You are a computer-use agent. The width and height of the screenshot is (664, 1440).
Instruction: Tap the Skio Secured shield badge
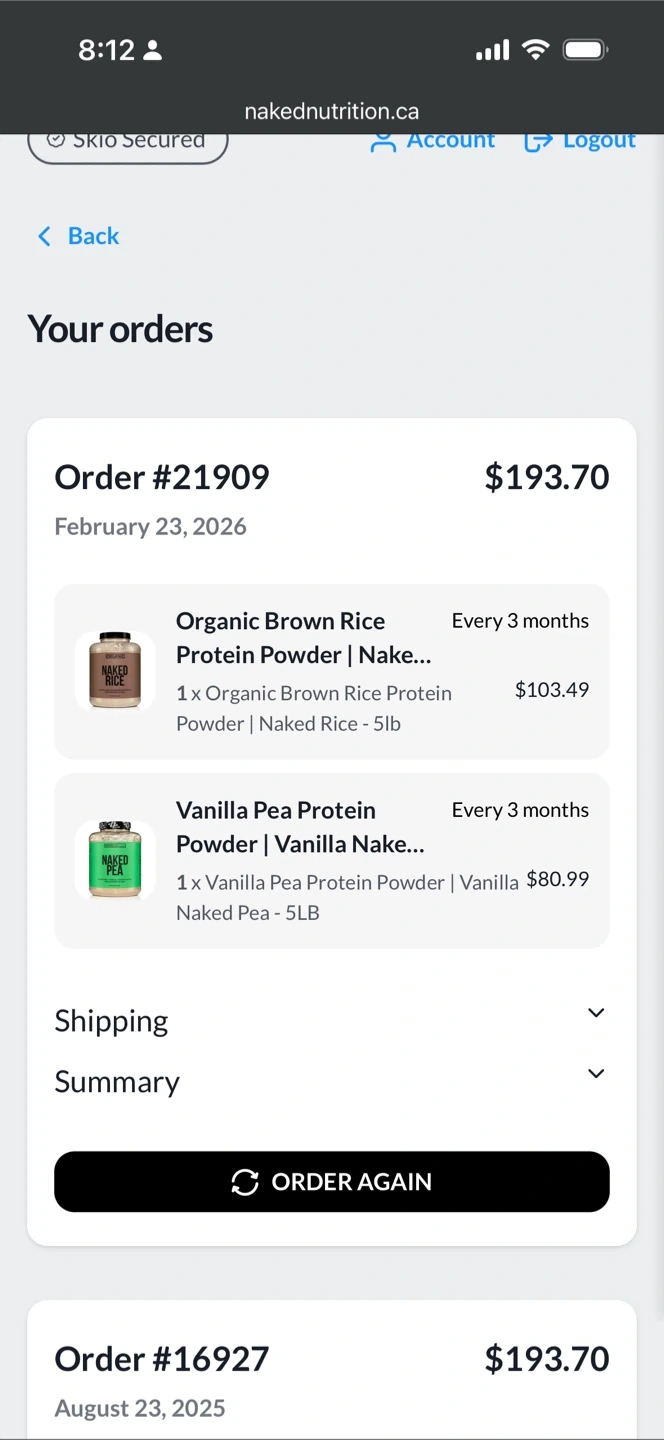tap(128, 143)
